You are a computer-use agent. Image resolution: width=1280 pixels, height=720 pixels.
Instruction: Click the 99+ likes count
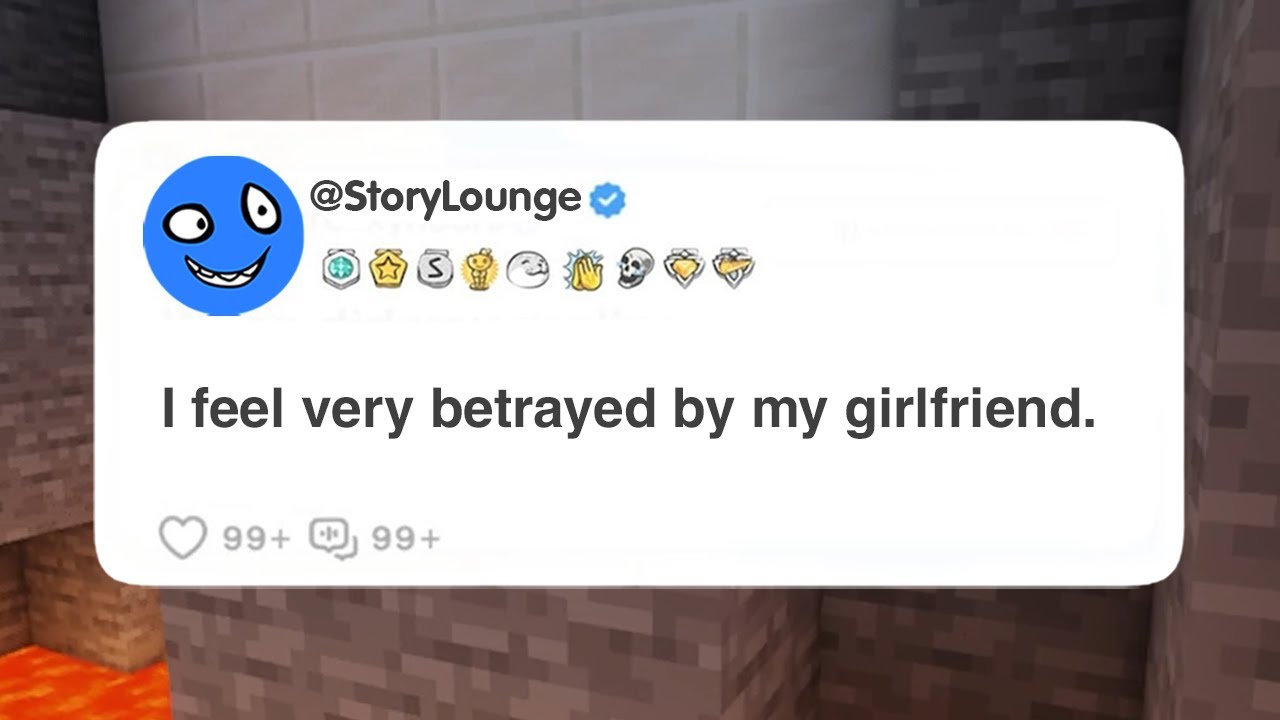(x=256, y=539)
